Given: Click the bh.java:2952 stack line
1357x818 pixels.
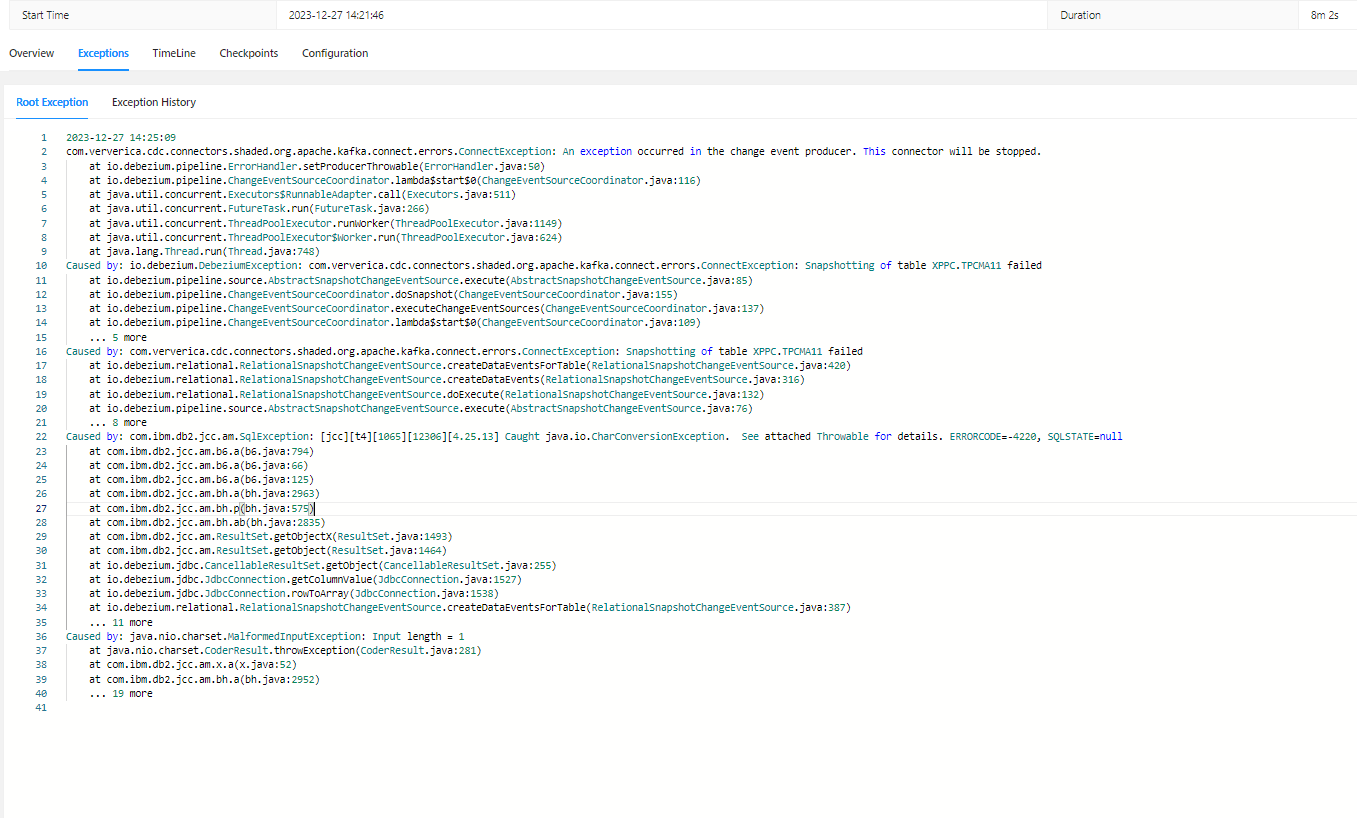Looking at the screenshot, I should tap(204, 679).
